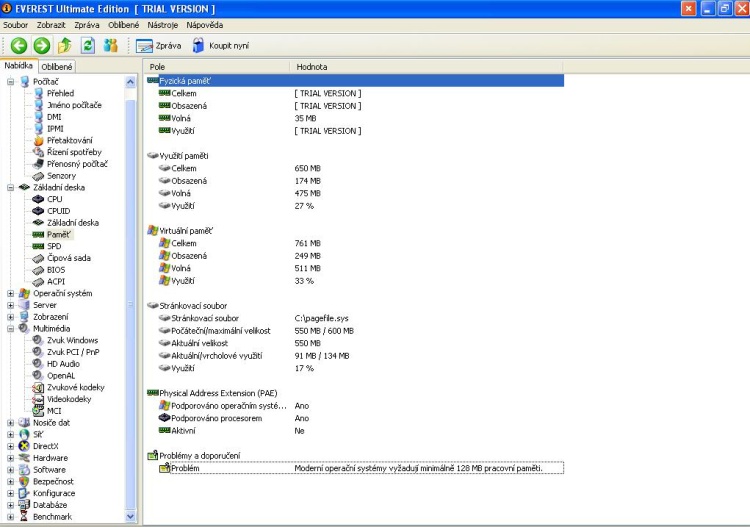Switch to the Oblíbené sidebar tab
The image size is (750, 527).
click(x=57, y=67)
